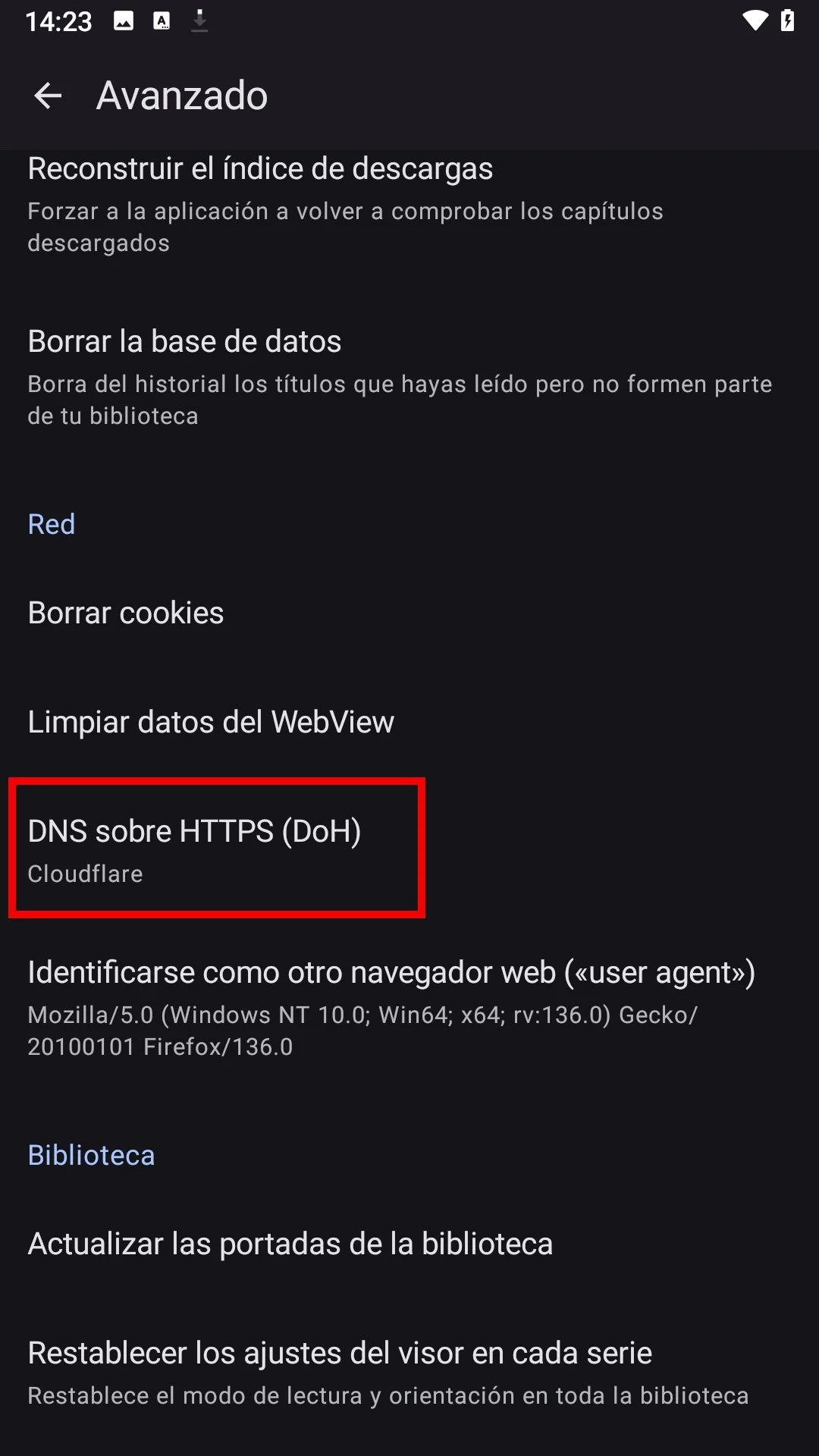The width and height of the screenshot is (819, 1456).
Task: Open the user agent setting
Action: [409, 1007]
